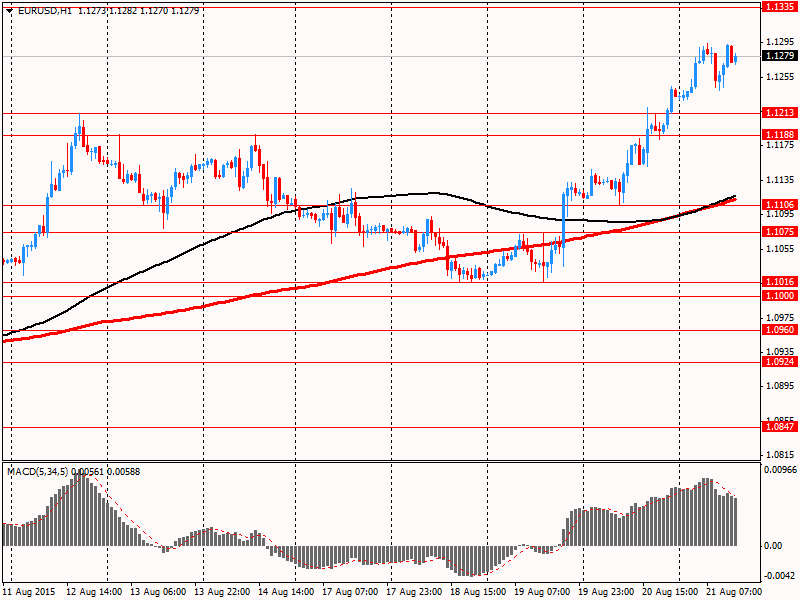800x600 pixels.
Task: Click the 13 Aug 22:00 time label
Action: pos(222,592)
